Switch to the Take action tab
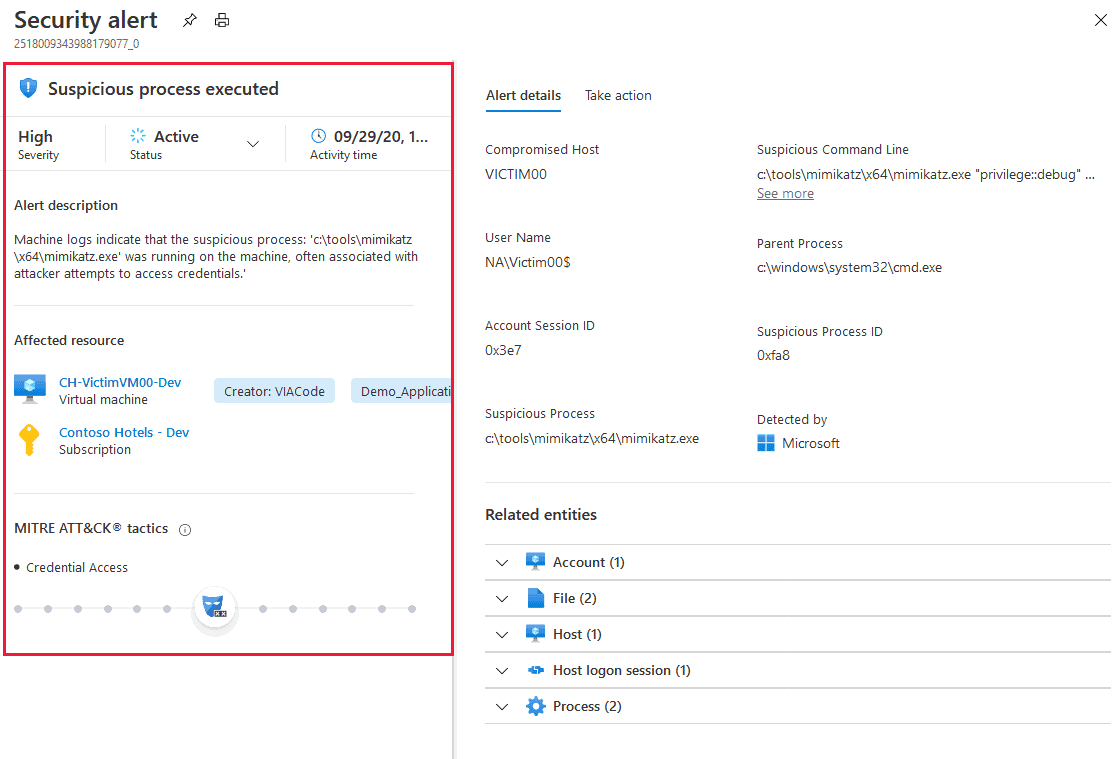1119x759 pixels. (x=618, y=96)
